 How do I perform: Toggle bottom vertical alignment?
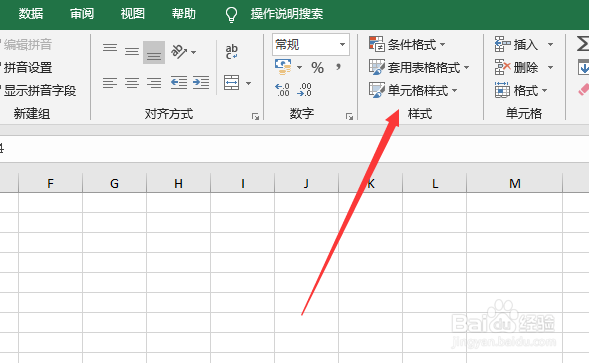coord(154,53)
